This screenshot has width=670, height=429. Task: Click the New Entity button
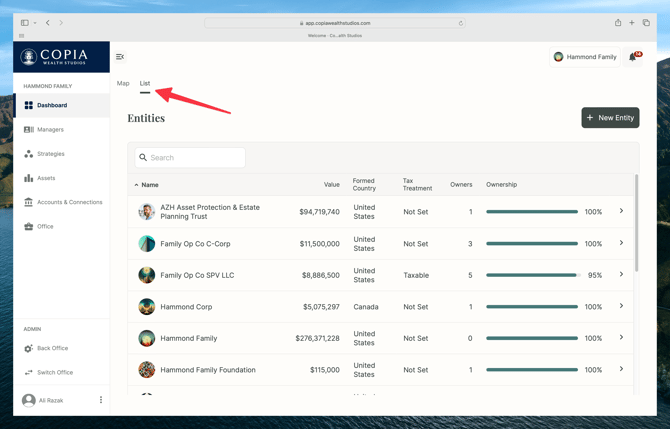(610, 118)
